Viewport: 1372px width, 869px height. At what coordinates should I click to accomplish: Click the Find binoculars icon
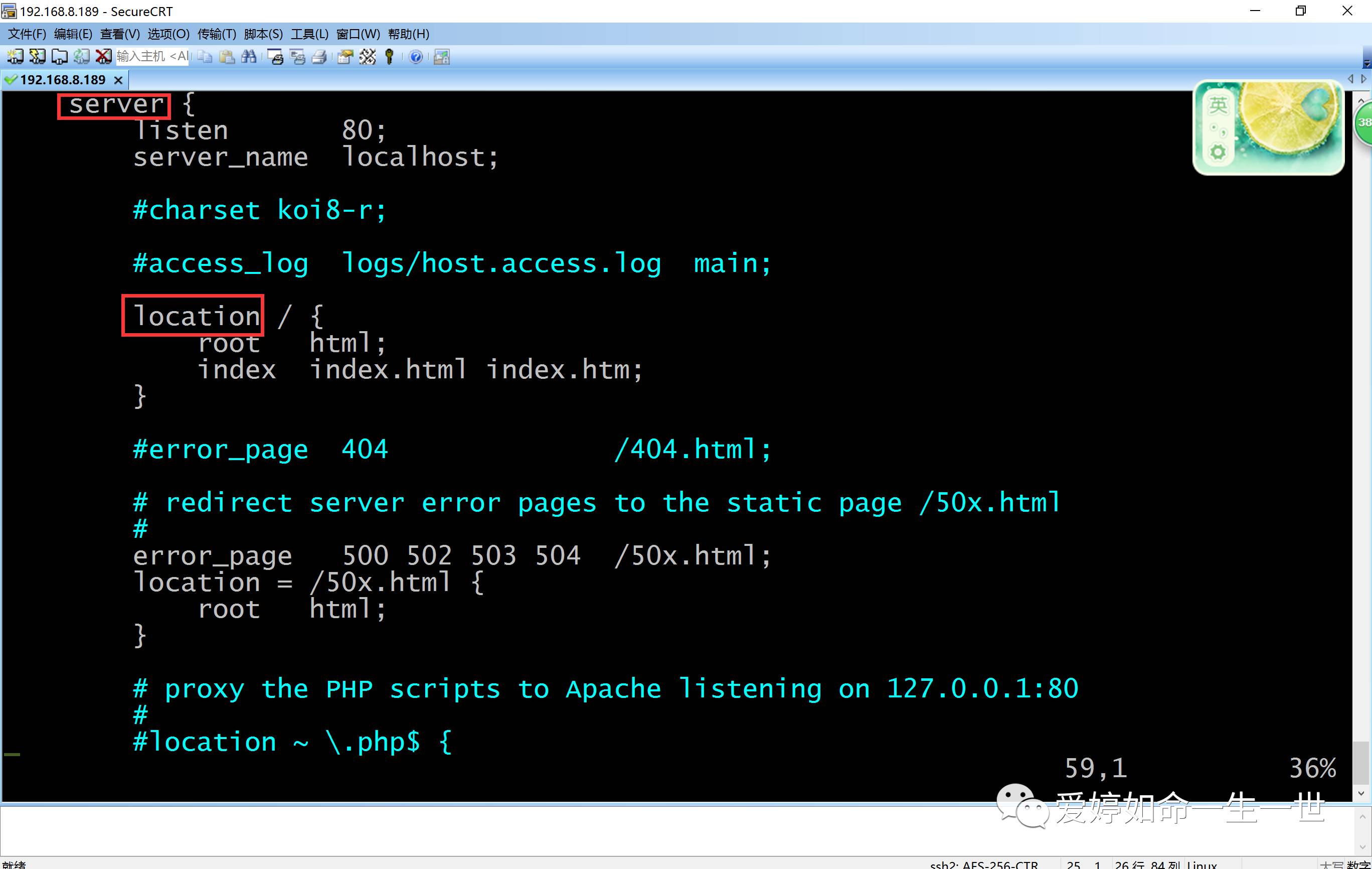[x=249, y=57]
